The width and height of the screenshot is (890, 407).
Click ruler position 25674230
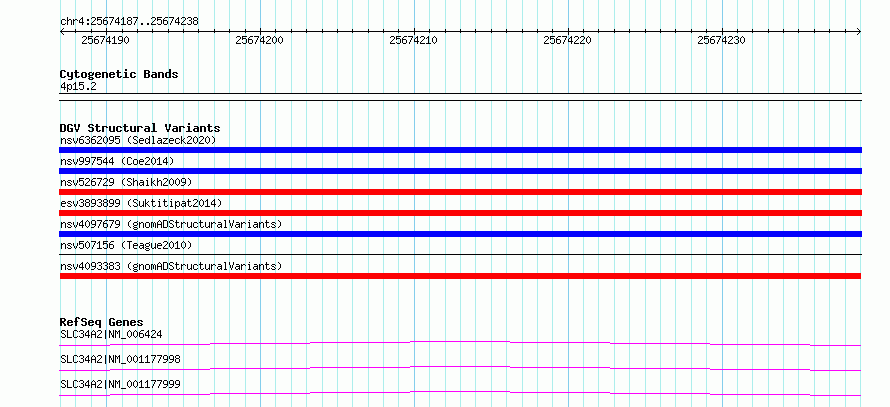pyautogui.click(x=721, y=40)
